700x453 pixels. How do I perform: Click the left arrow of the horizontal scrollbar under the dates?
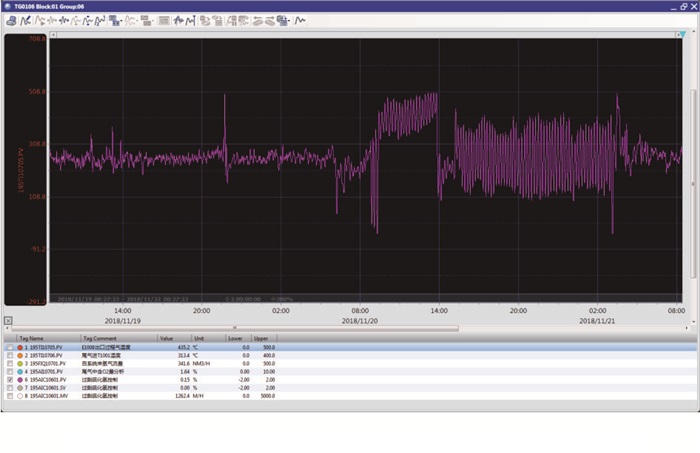point(7,328)
